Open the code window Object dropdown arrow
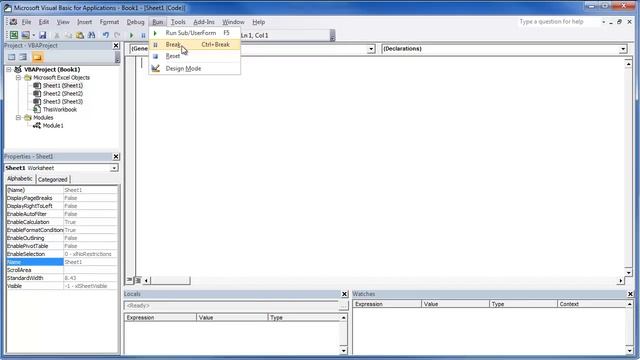The width and height of the screenshot is (640, 360). point(371,49)
